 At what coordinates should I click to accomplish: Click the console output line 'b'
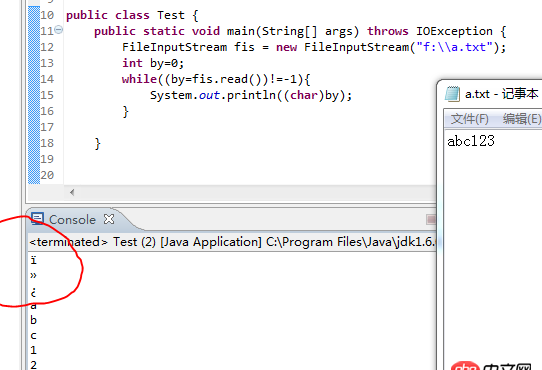click(33, 320)
